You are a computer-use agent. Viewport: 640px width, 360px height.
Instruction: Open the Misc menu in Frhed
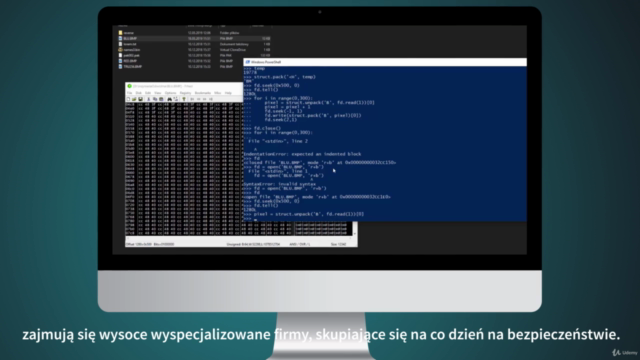pyautogui.click(x=218, y=93)
